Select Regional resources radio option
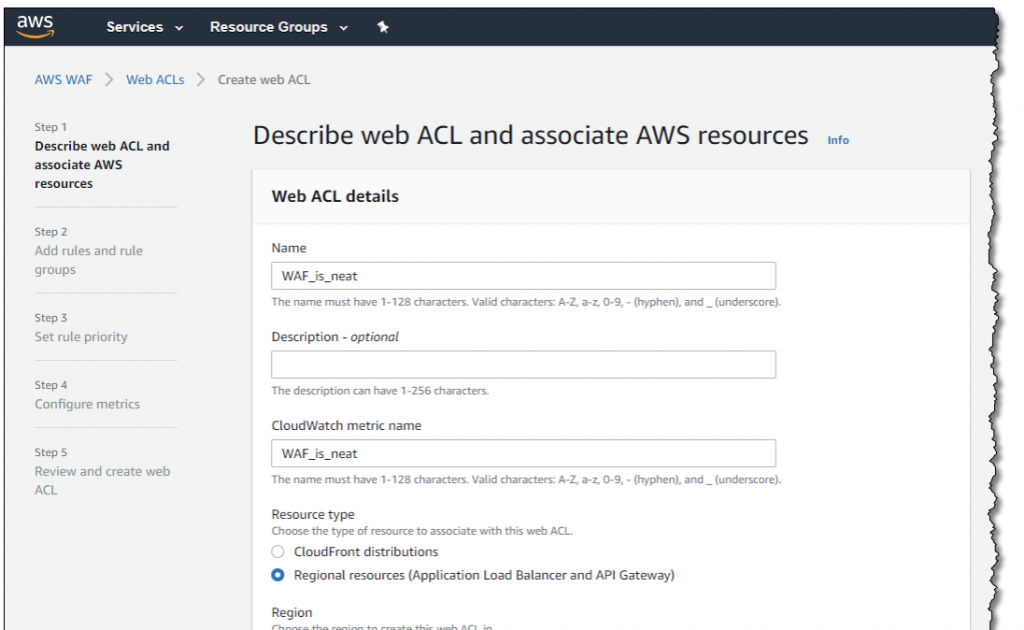Viewport: 1024px width, 630px height. pyautogui.click(x=278, y=575)
